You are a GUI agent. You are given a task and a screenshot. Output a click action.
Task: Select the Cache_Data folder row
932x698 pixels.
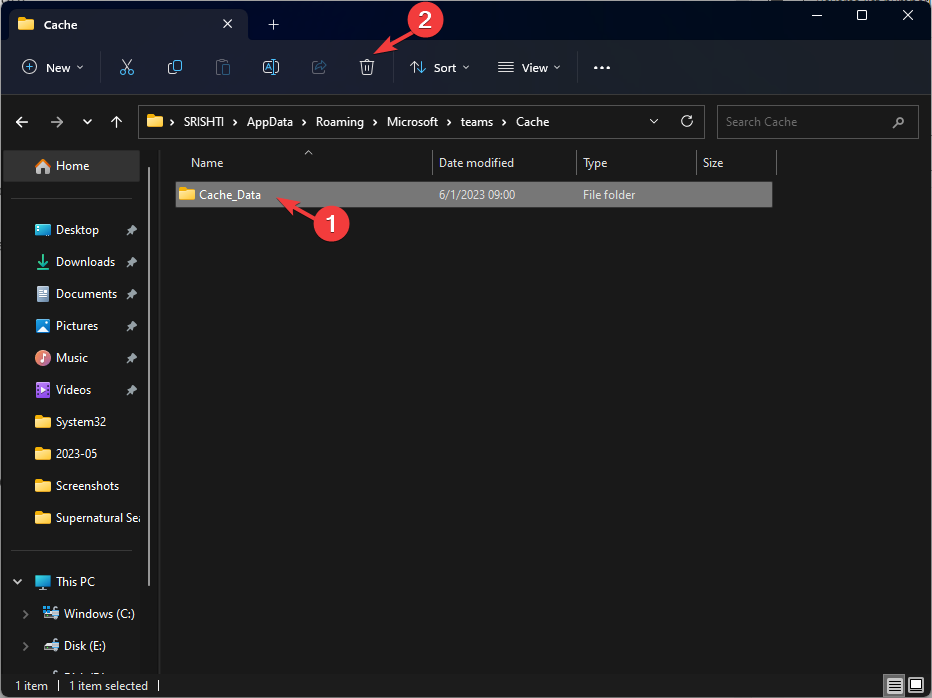474,195
